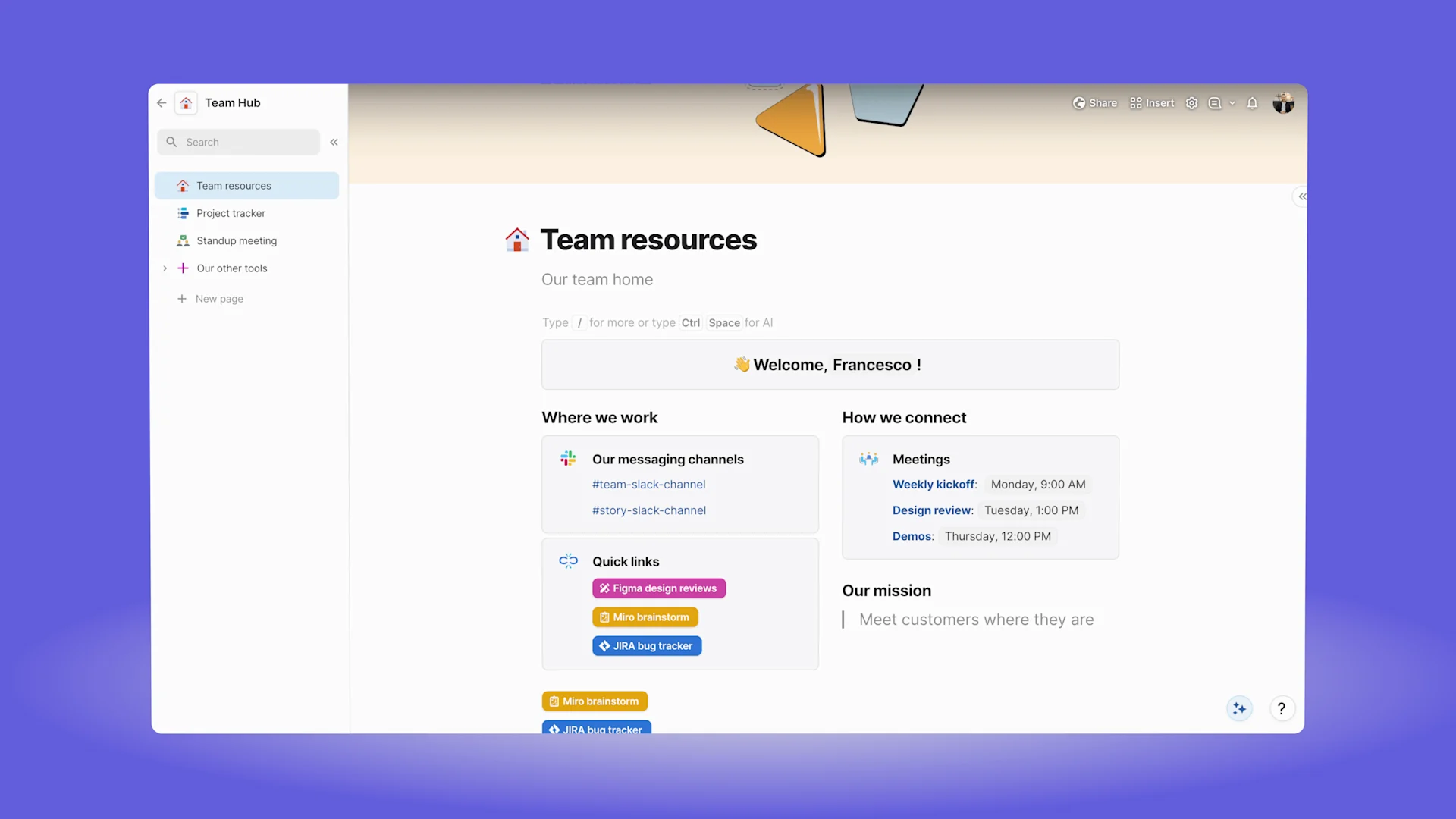Open the help question mark icon
This screenshot has width=1456, height=819.
click(1282, 708)
